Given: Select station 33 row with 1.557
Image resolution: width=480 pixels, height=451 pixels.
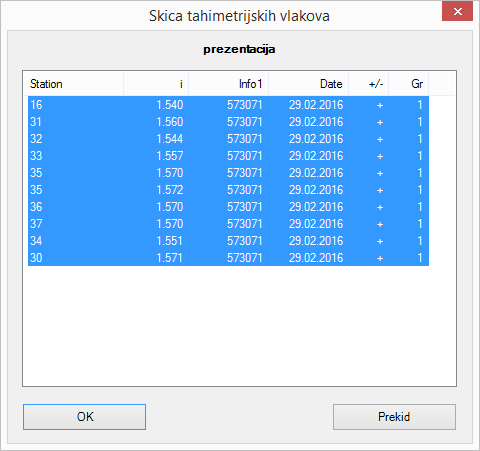Looking at the screenshot, I should [228, 156].
